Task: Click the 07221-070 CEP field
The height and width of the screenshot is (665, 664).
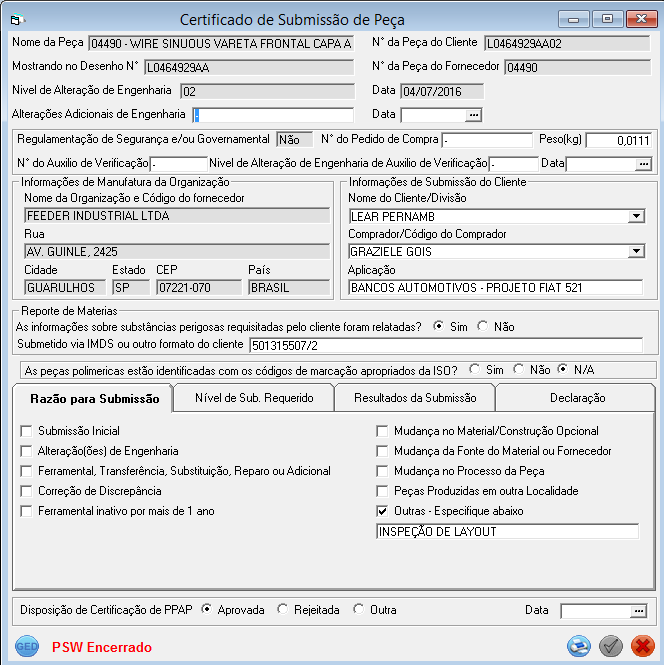Action: [x=199, y=288]
